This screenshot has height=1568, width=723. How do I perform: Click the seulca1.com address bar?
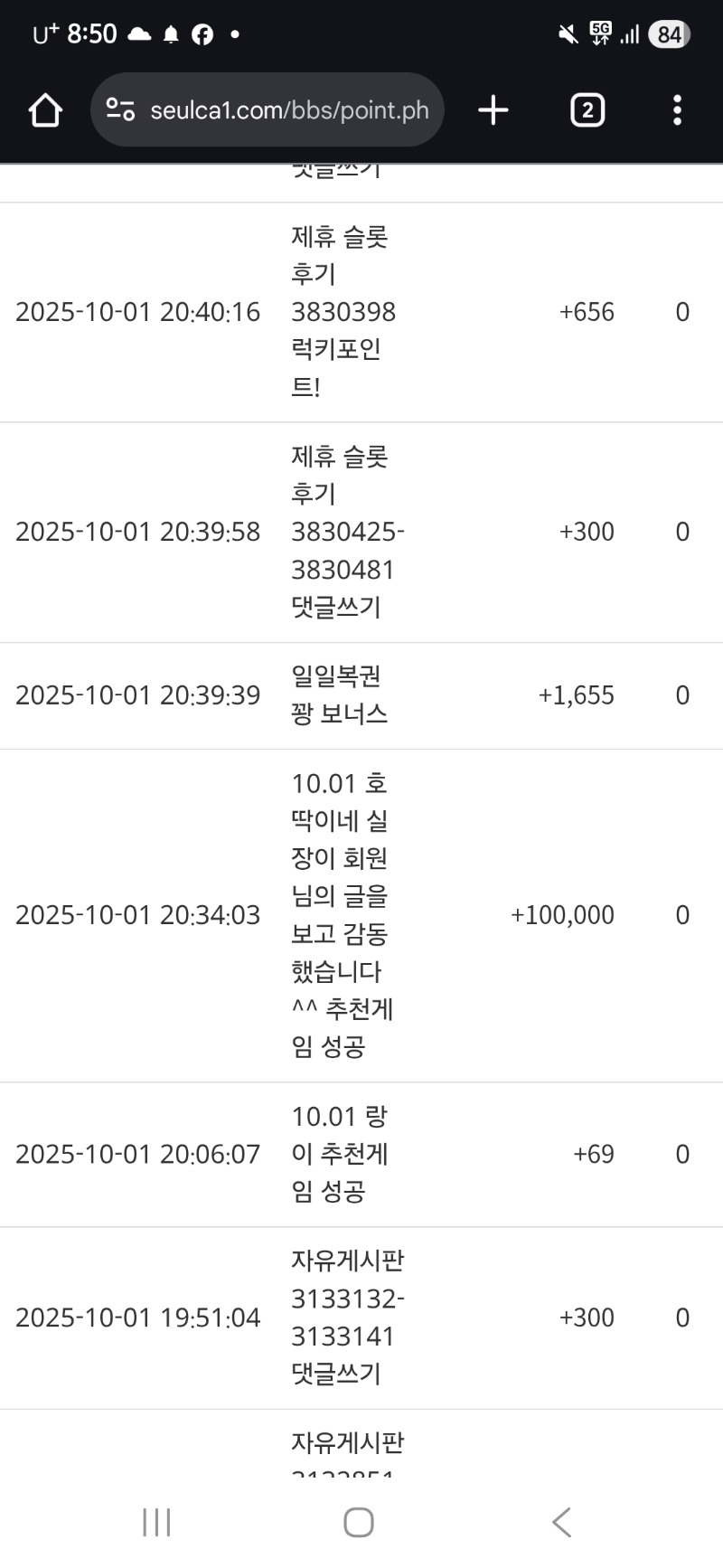[289, 110]
